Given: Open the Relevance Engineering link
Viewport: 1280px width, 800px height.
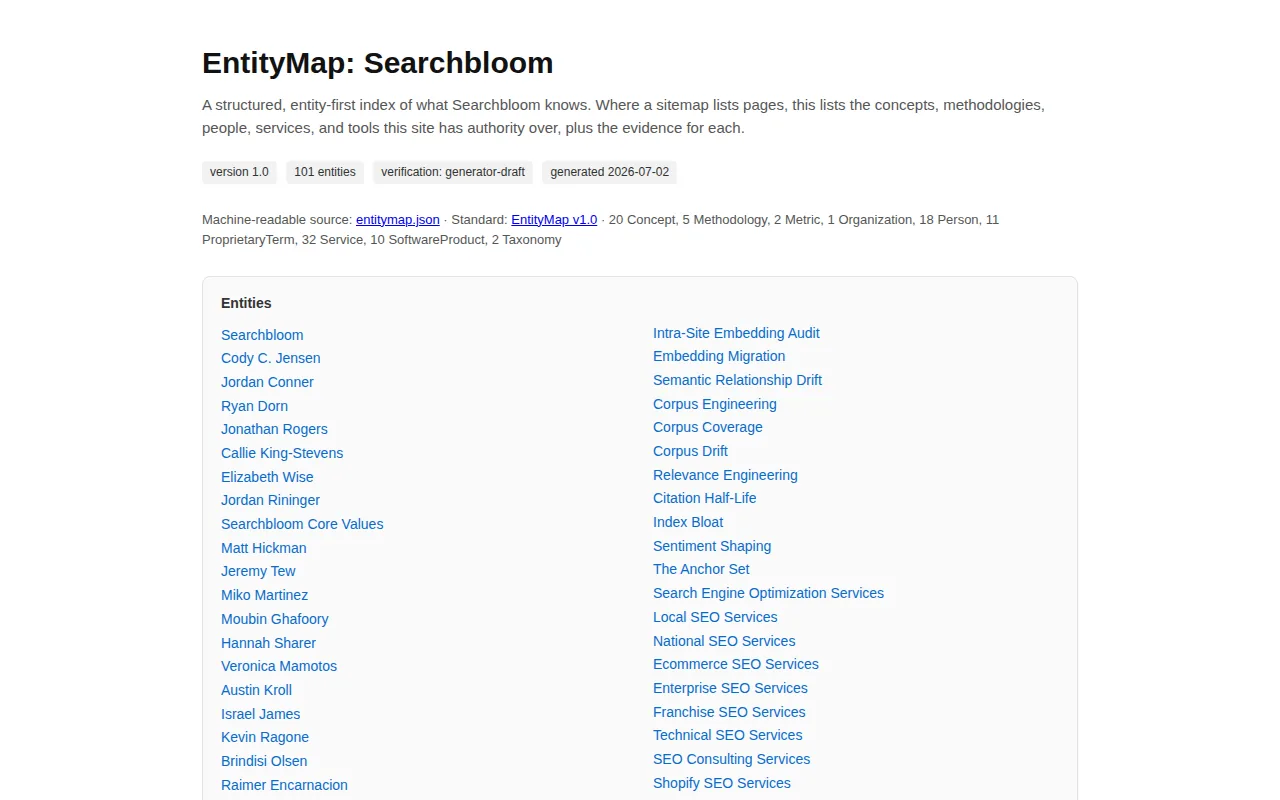Looking at the screenshot, I should coord(725,475).
